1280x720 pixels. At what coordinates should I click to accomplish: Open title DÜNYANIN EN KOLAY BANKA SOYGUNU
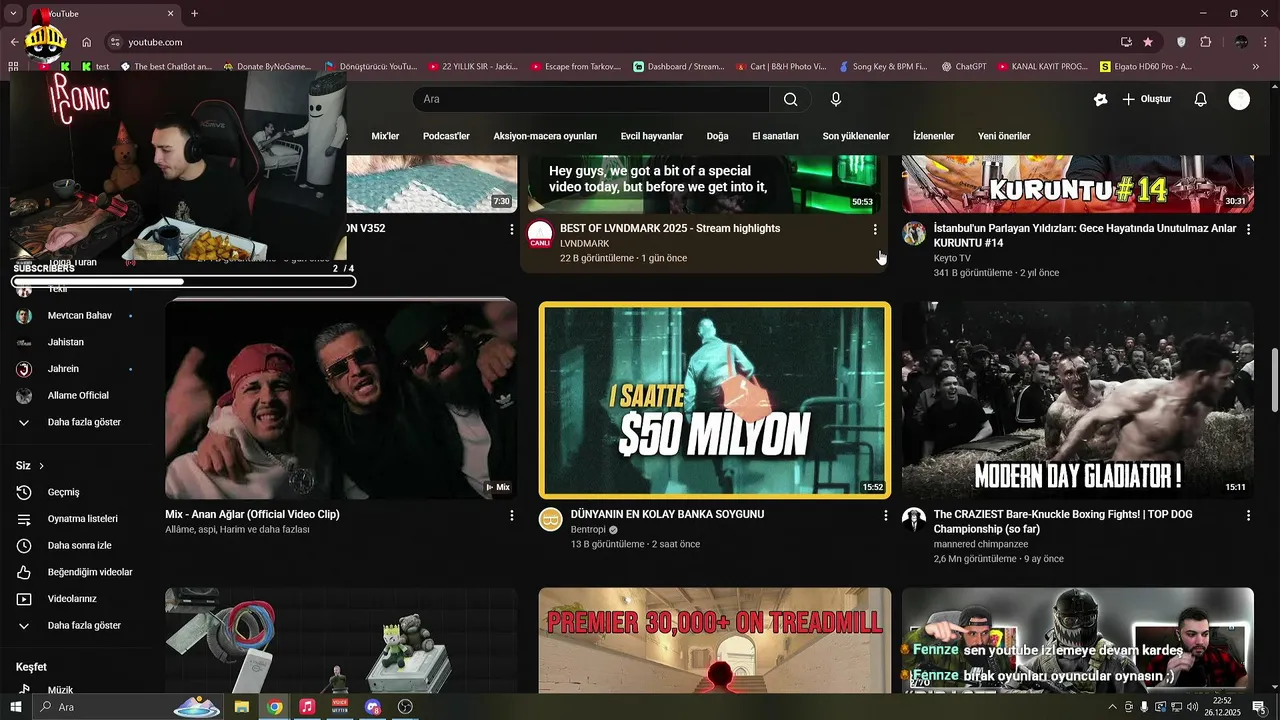(667, 514)
